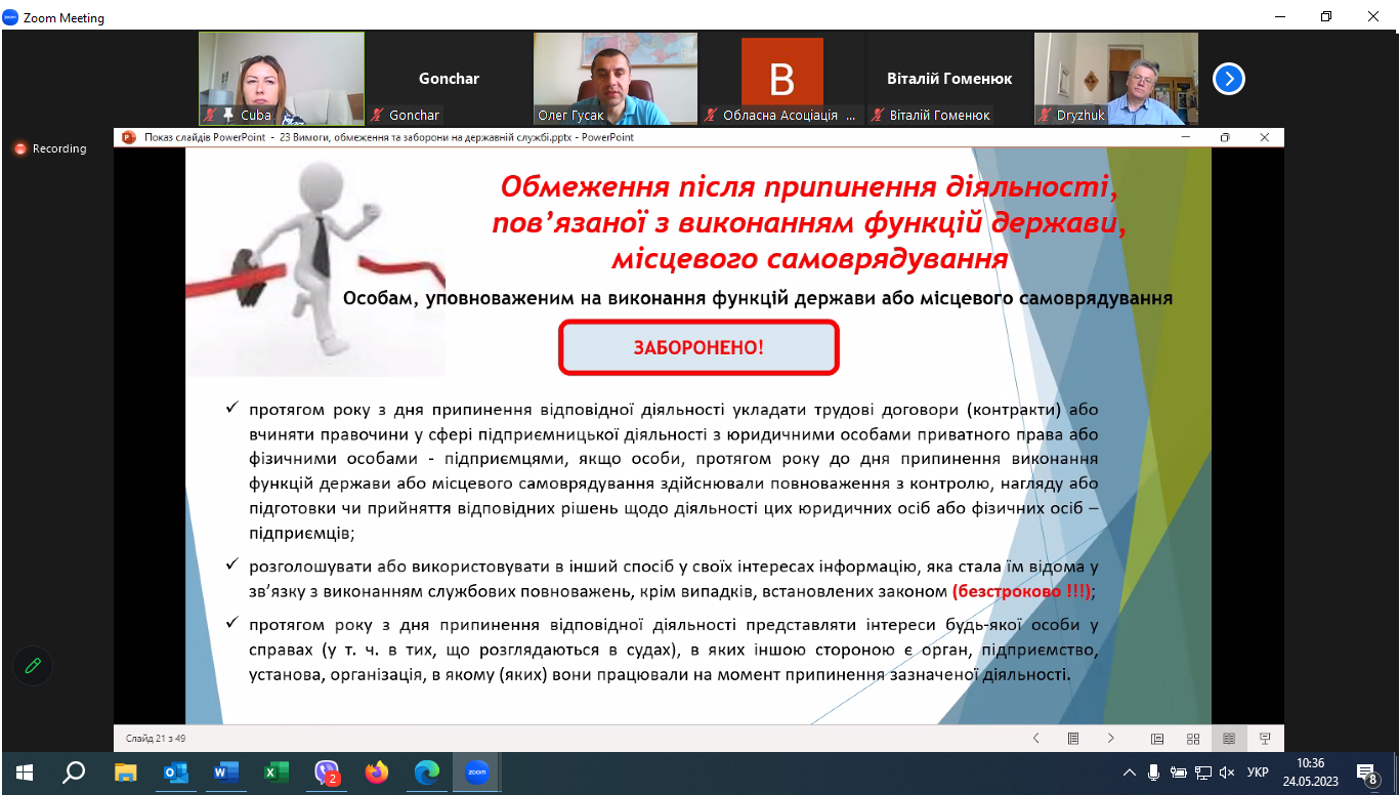
Task: Click PowerPoint slideshow window title text
Action: click(x=389, y=138)
